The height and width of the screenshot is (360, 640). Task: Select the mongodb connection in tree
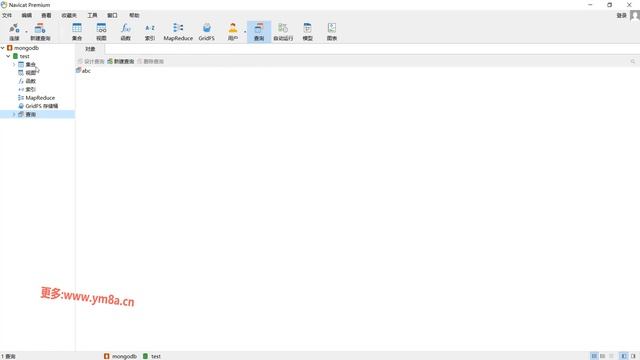pos(23,48)
